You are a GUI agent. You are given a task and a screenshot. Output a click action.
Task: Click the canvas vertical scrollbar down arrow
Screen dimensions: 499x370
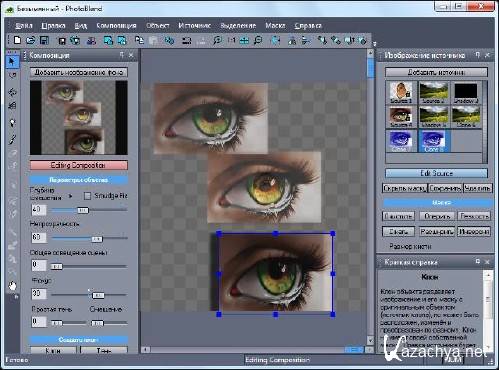pyautogui.click(x=370, y=340)
